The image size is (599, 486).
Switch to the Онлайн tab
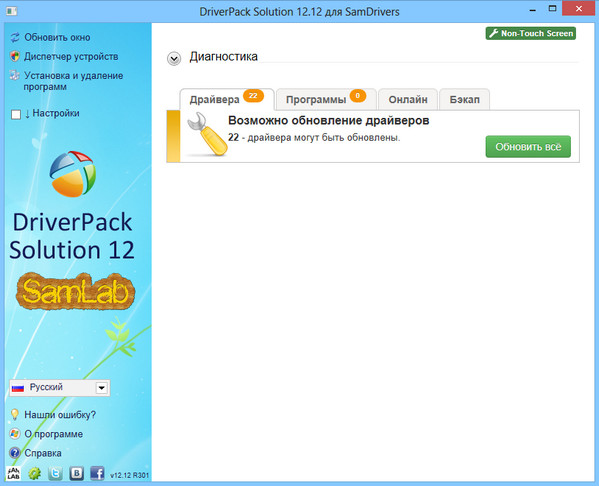pos(408,99)
